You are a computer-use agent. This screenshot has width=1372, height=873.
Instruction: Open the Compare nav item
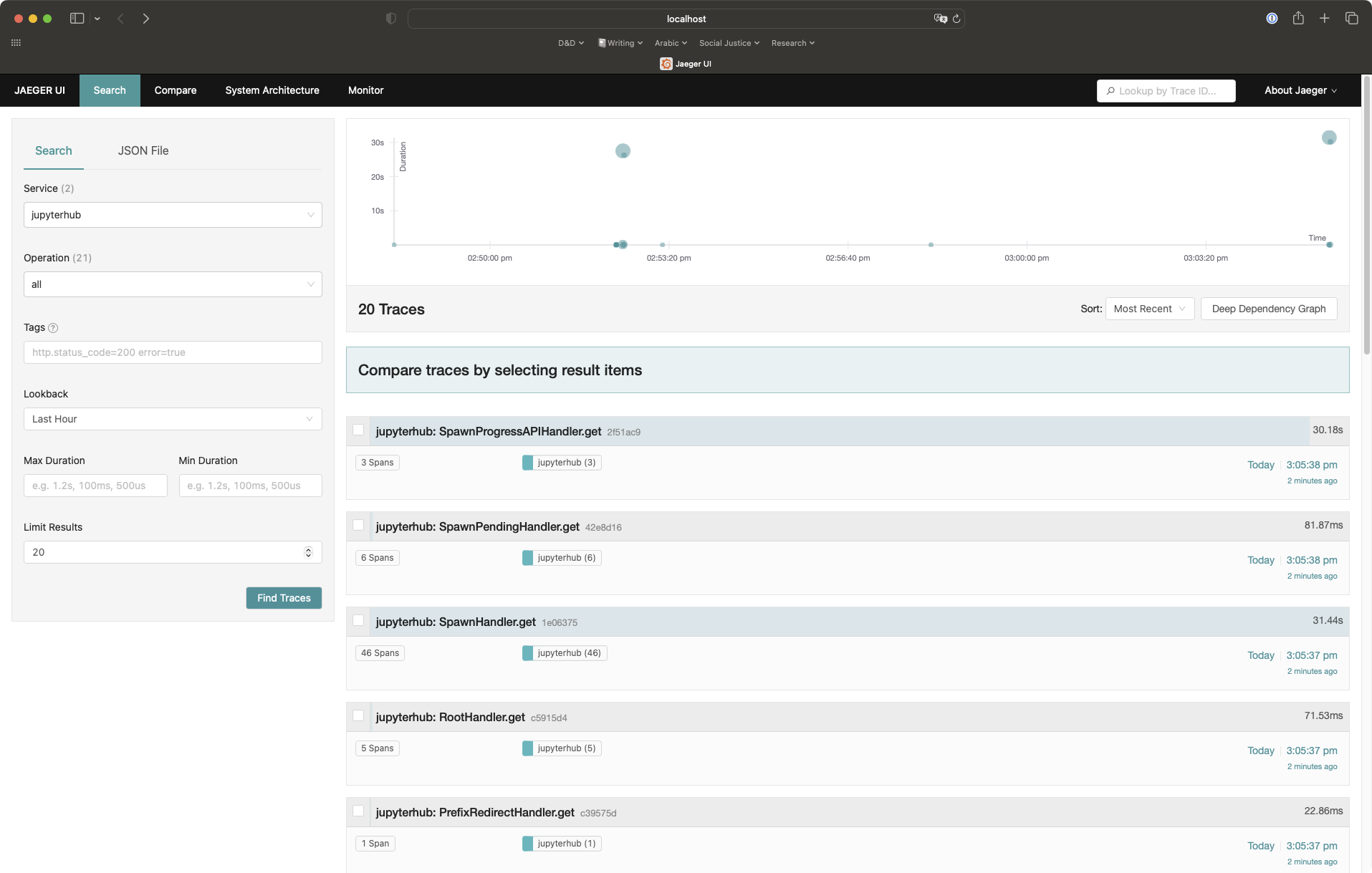176,90
